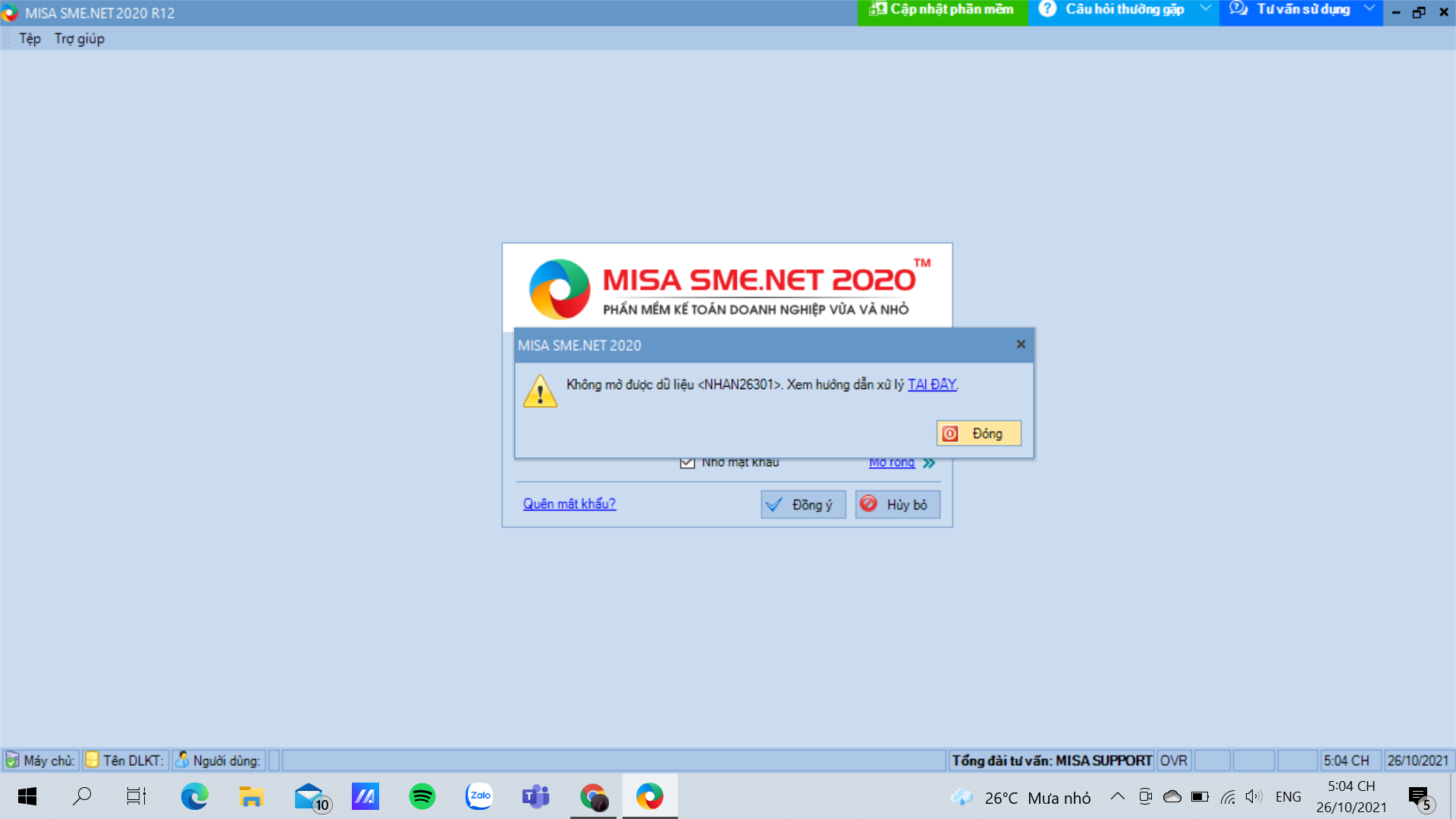Toggle the Nhớ mật khẩu checkbox
The width and height of the screenshot is (1456, 819).
coord(687,463)
